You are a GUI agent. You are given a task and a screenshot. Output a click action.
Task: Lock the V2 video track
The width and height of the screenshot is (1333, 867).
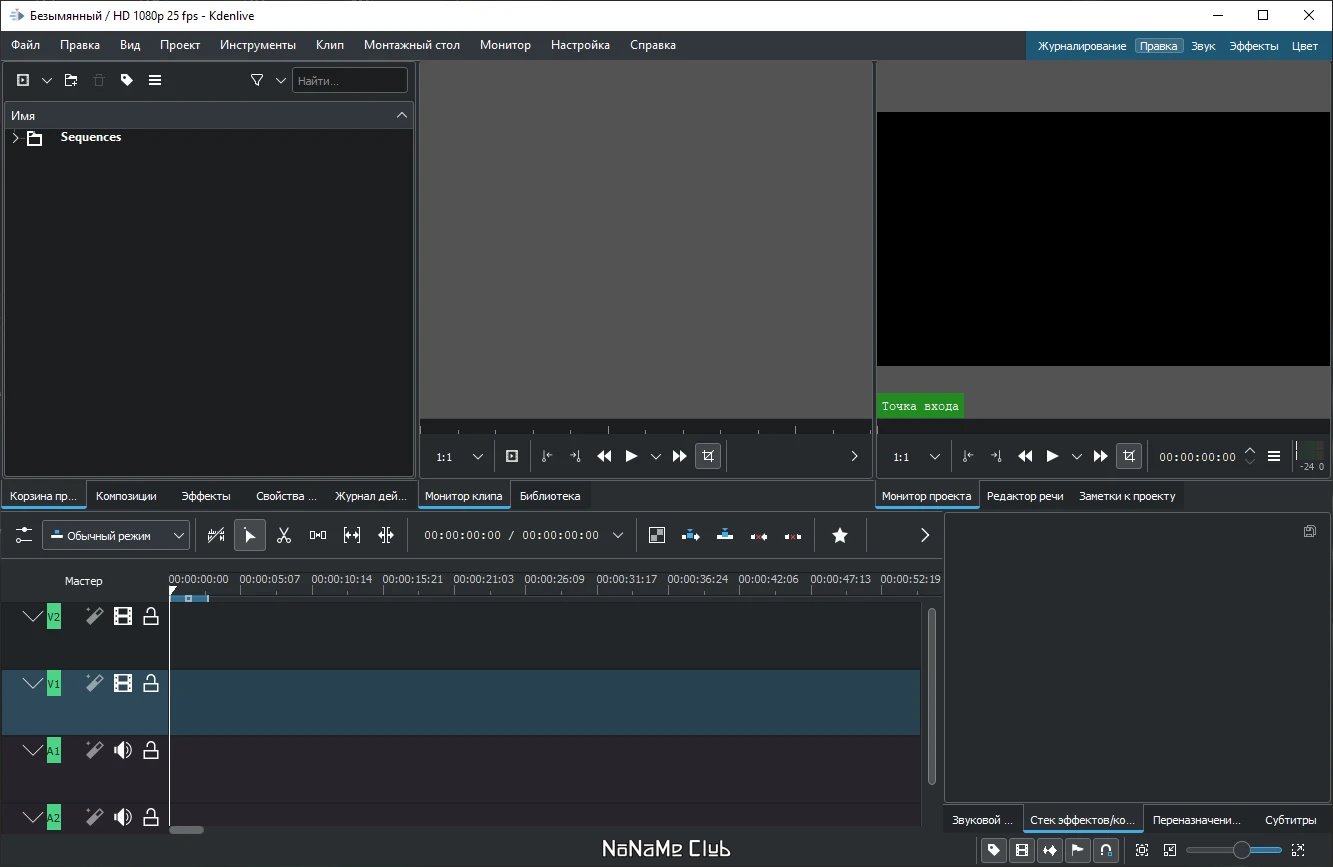click(151, 617)
